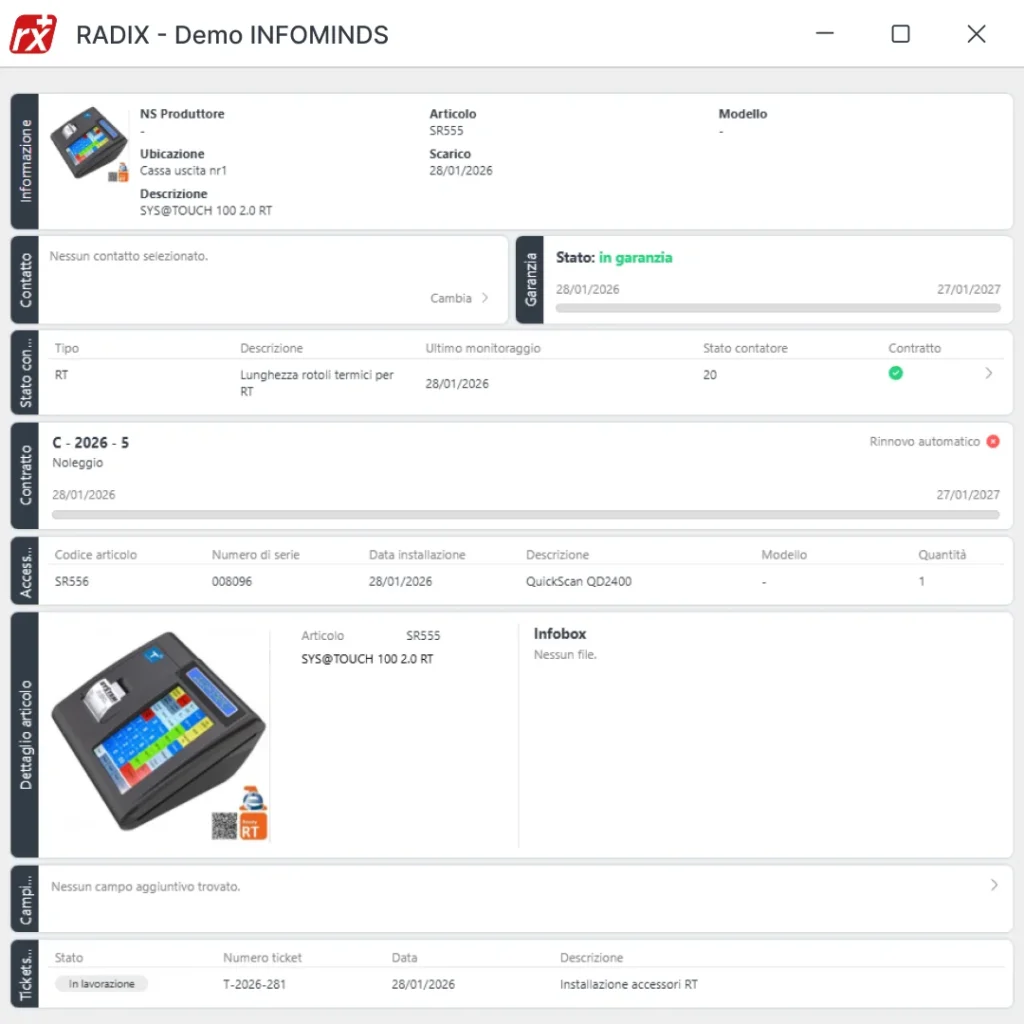Open contract C - 2026 - 5
The image size is (1024, 1024).
tap(90, 442)
